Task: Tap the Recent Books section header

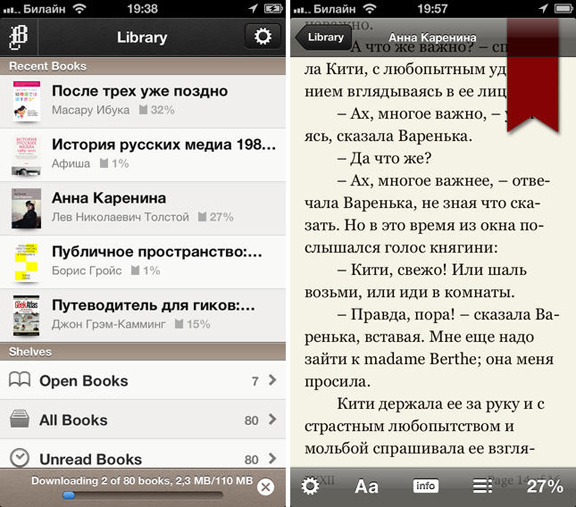Action: 143,66
